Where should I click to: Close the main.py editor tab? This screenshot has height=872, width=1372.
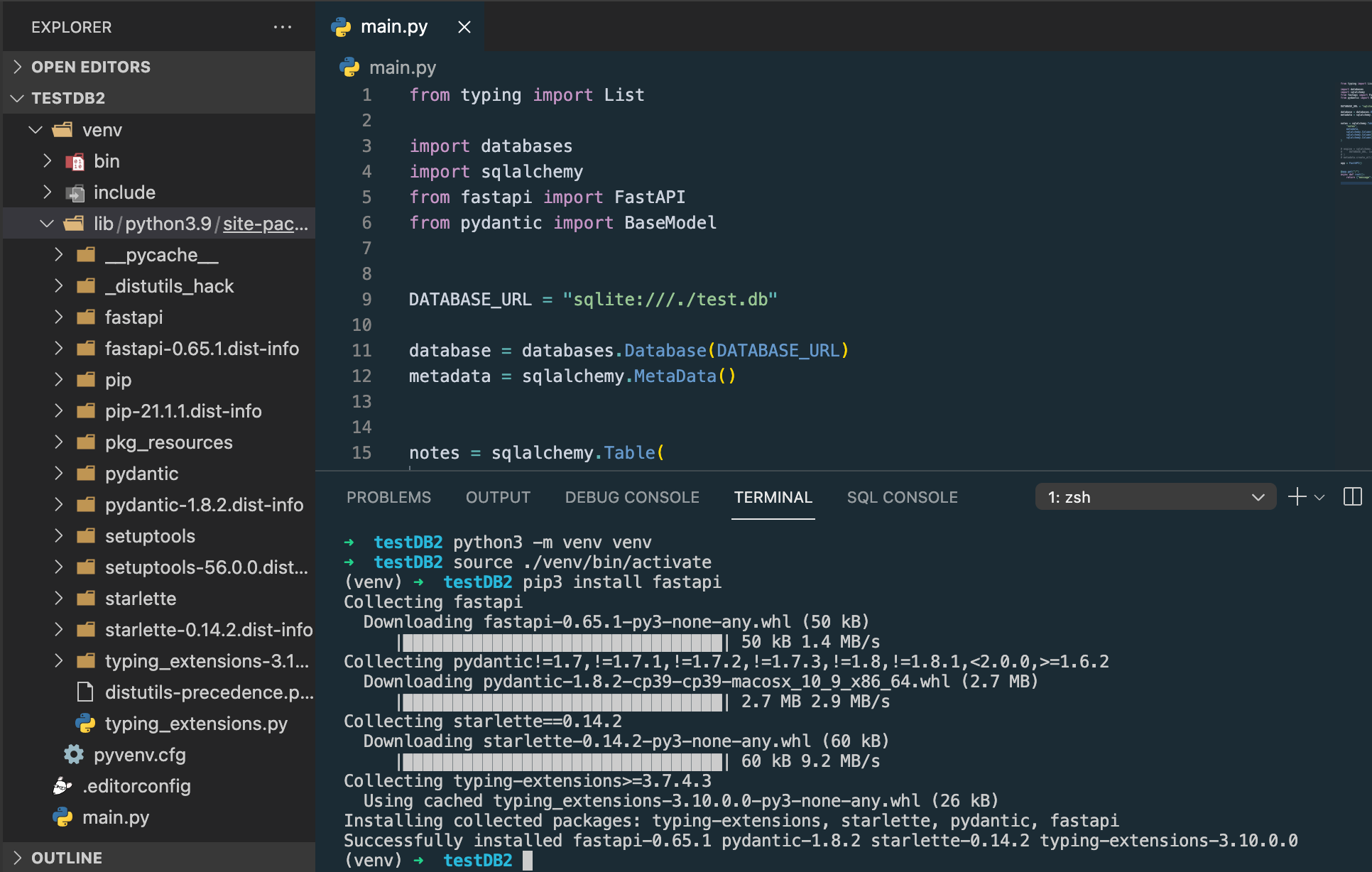pos(464,26)
